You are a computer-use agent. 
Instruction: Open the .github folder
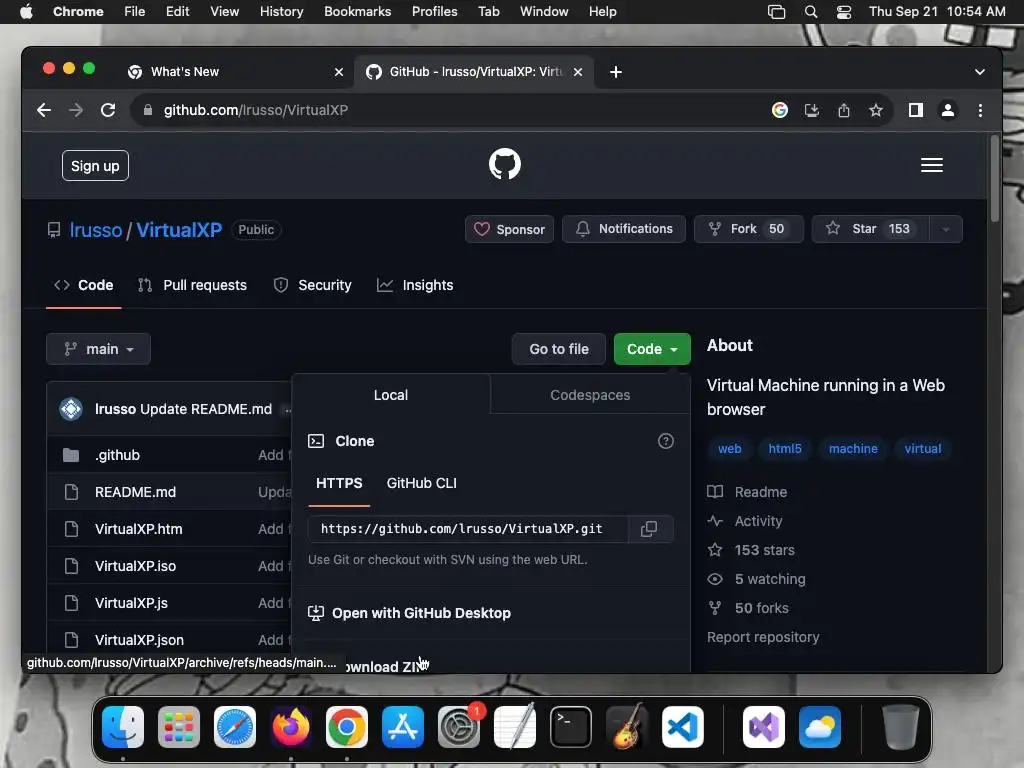coord(118,455)
